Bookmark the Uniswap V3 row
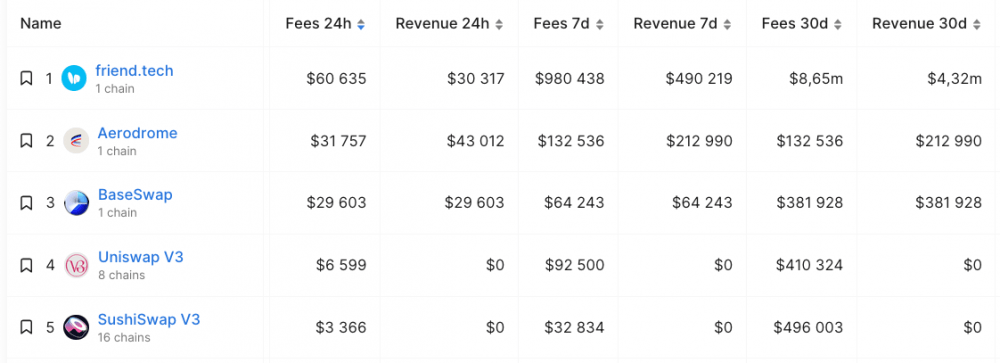1000x363 pixels. pyautogui.click(x=26, y=265)
